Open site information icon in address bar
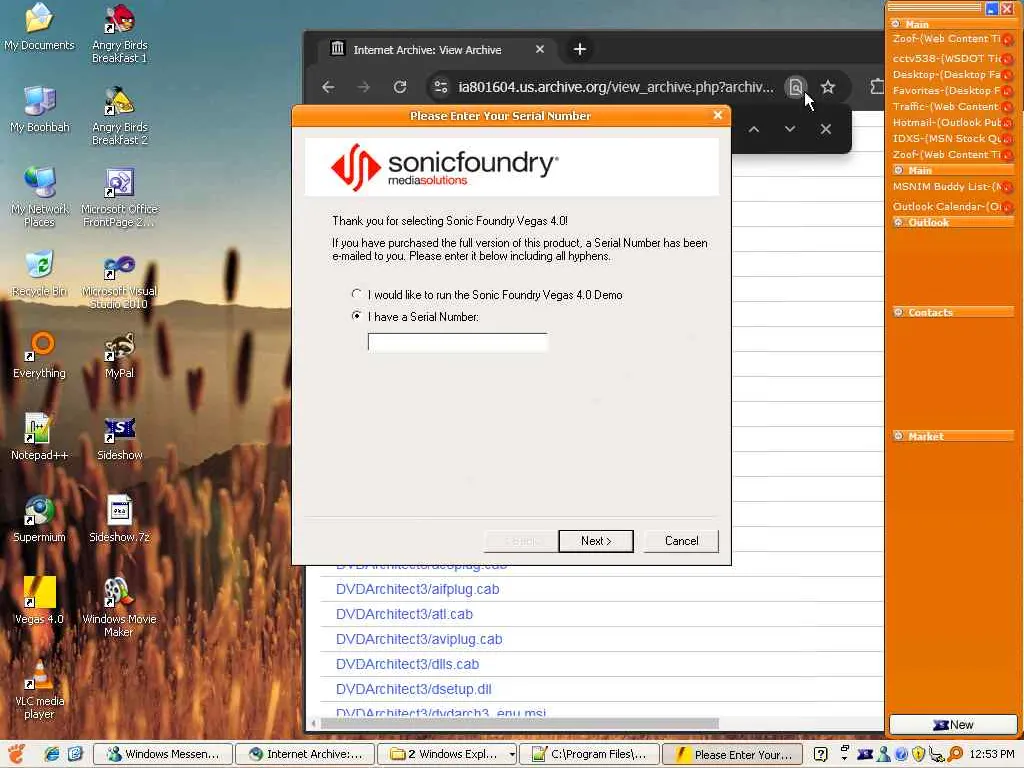Image resolution: width=1024 pixels, height=768 pixels. coord(441,87)
